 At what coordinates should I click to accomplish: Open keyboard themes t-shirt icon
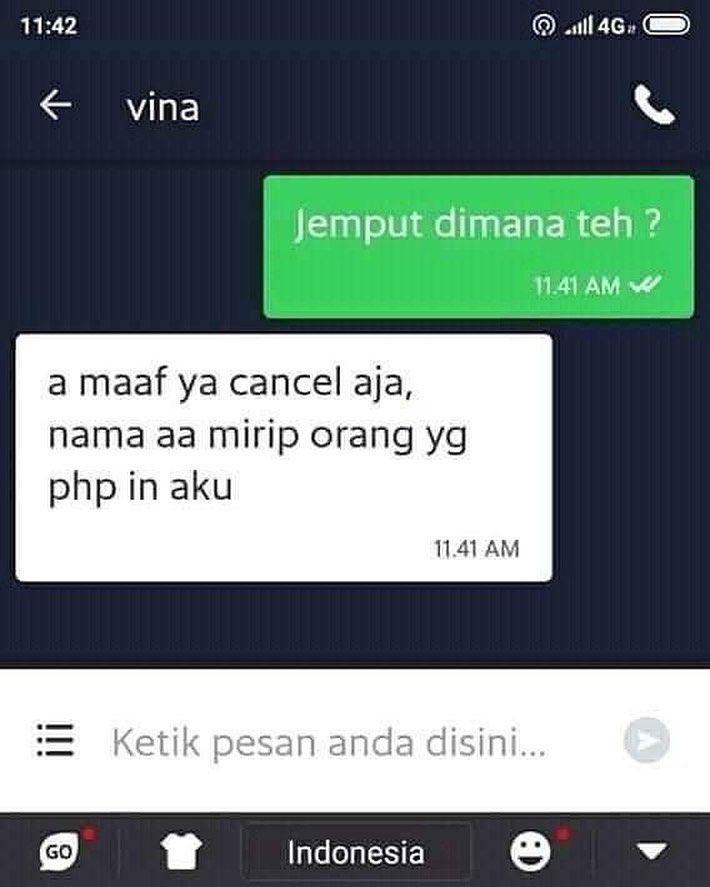click(180, 851)
